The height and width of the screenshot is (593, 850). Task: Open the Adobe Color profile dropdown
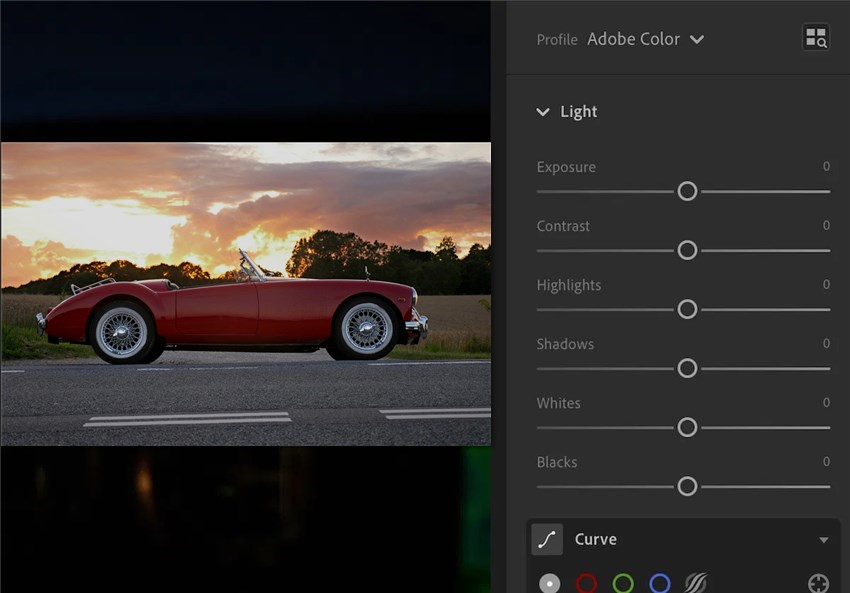pyautogui.click(x=646, y=39)
